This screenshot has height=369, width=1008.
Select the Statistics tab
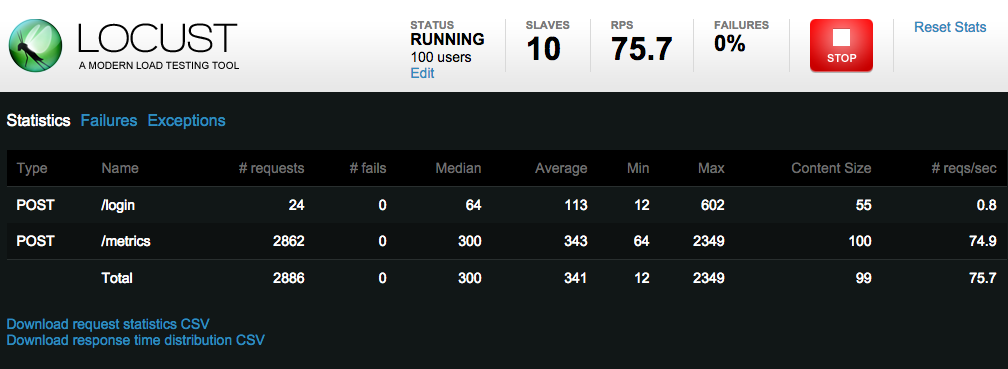click(39, 121)
